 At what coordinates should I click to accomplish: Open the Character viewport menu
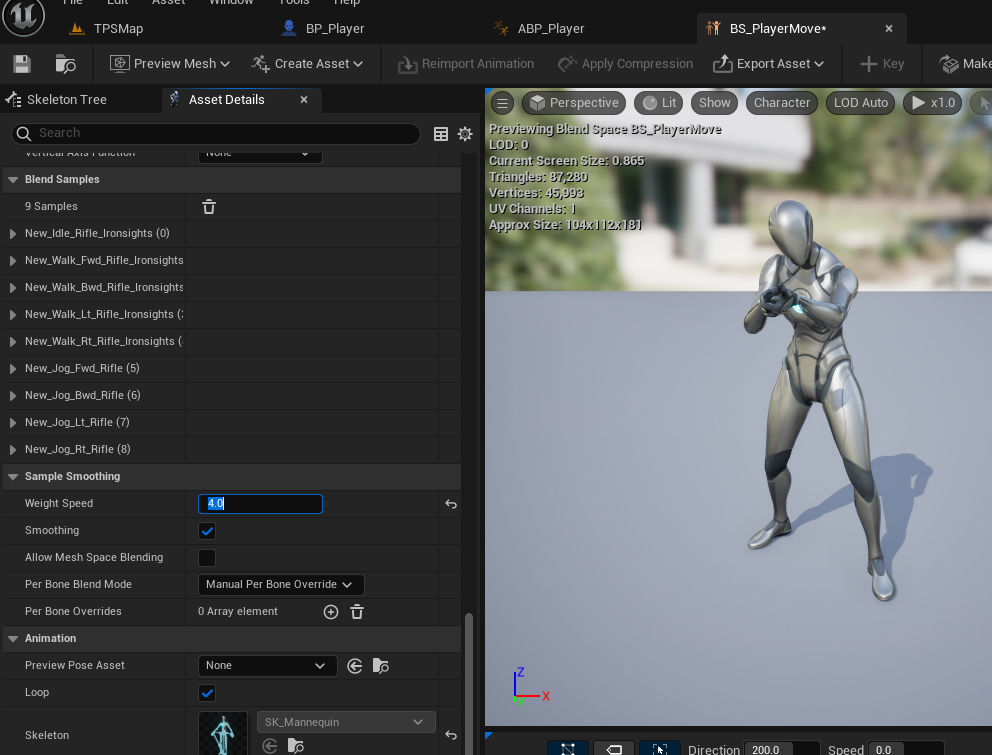(781, 103)
